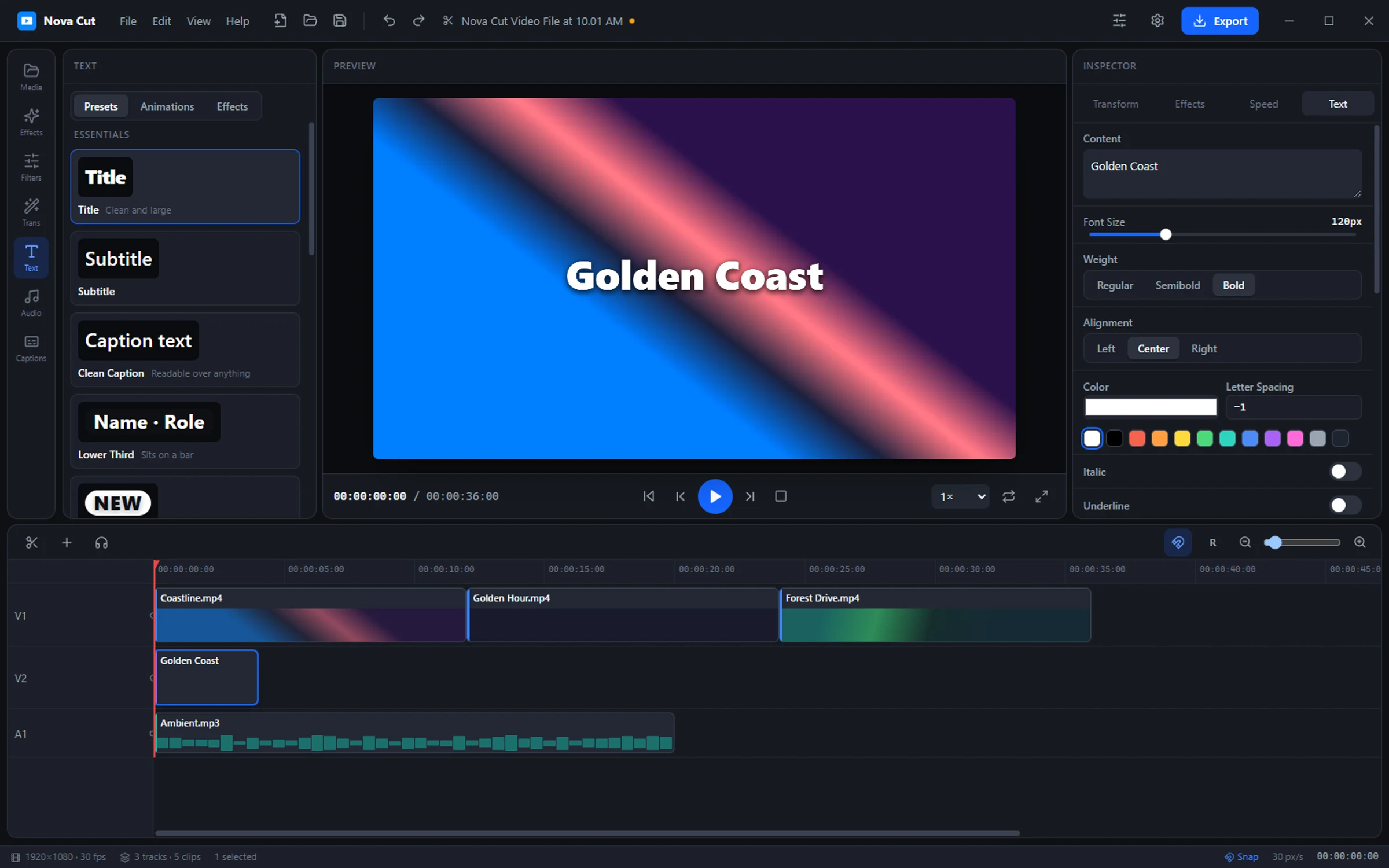Open the Audio sidebar panel

pyautogui.click(x=31, y=303)
